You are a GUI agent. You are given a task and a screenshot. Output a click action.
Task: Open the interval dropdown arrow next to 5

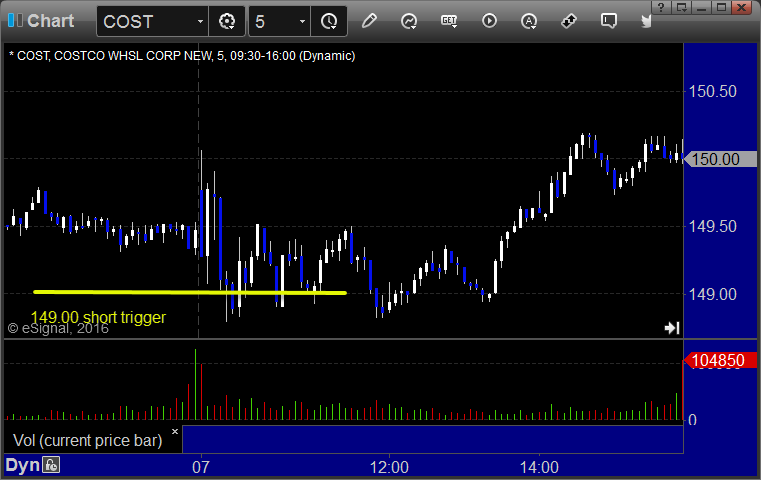[x=302, y=21]
